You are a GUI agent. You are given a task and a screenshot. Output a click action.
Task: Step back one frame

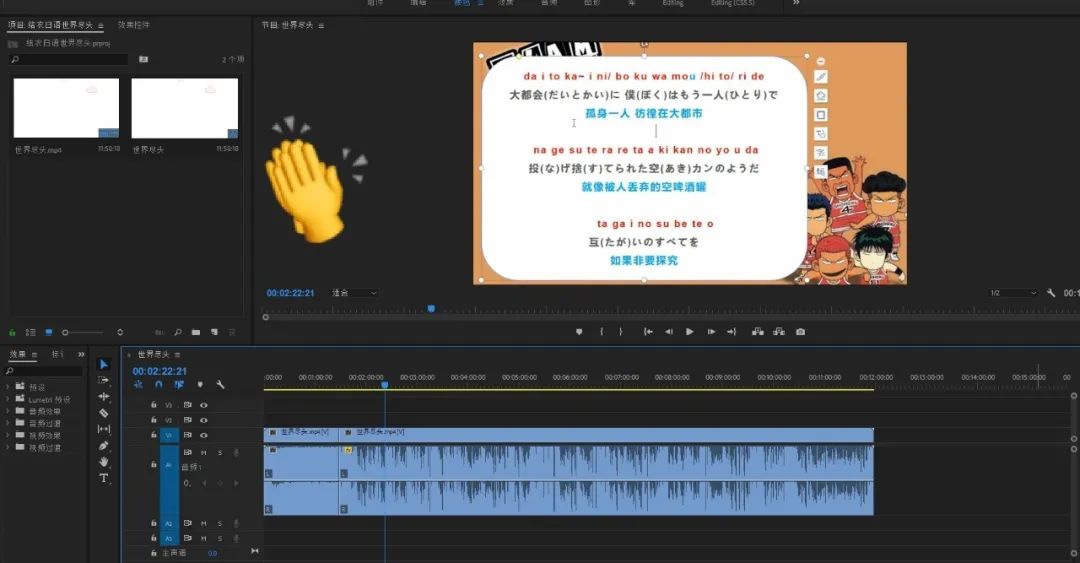[x=669, y=331]
